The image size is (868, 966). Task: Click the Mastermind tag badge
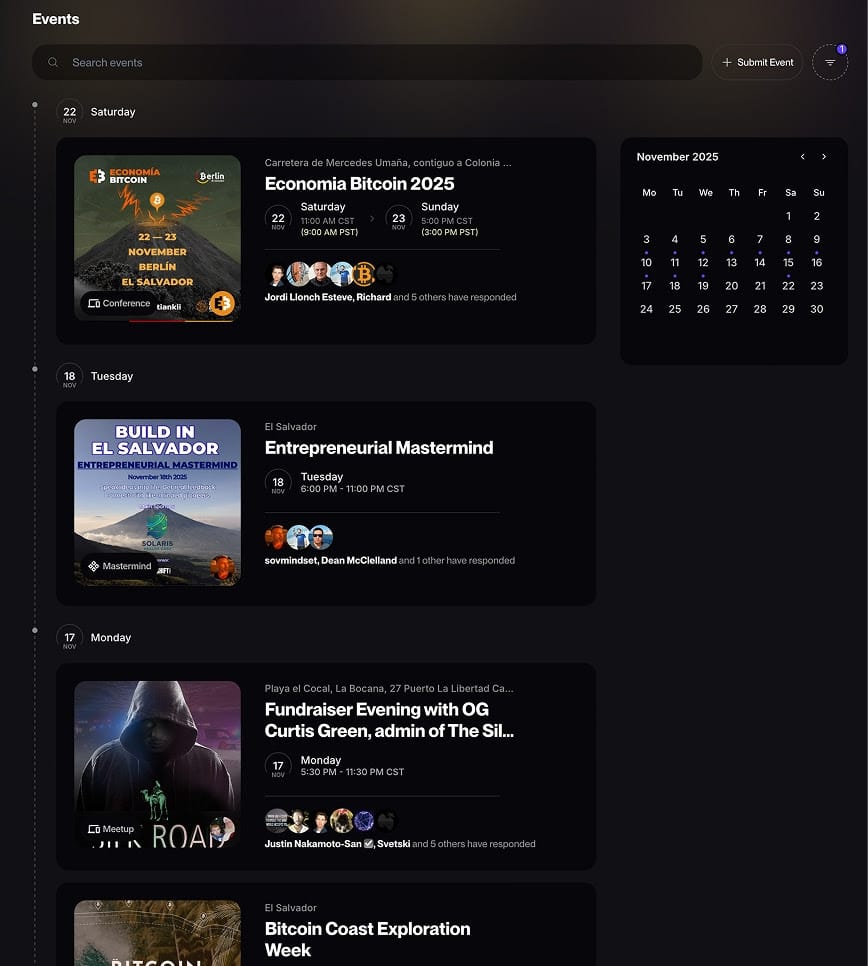coord(119,566)
